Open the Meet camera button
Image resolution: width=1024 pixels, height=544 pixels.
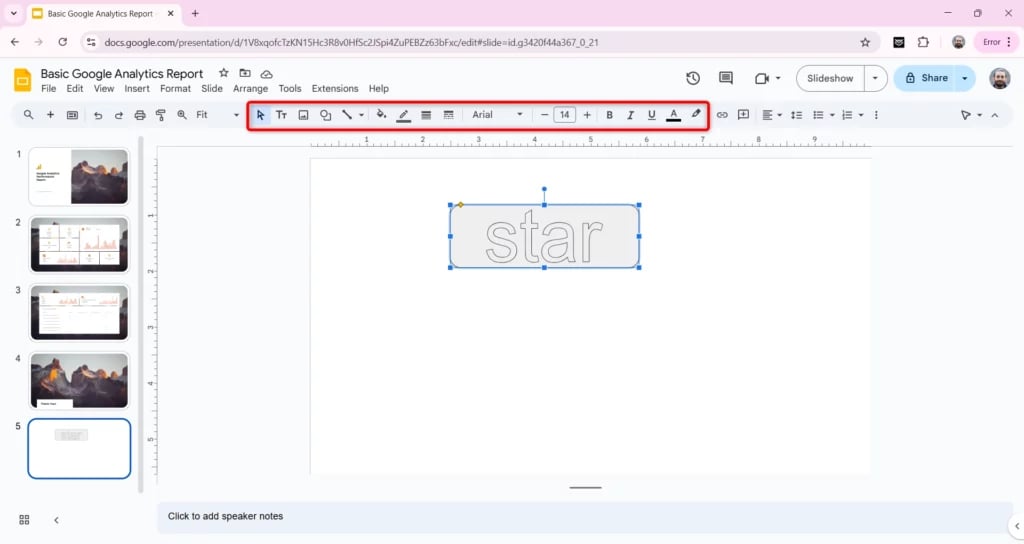(761, 78)
